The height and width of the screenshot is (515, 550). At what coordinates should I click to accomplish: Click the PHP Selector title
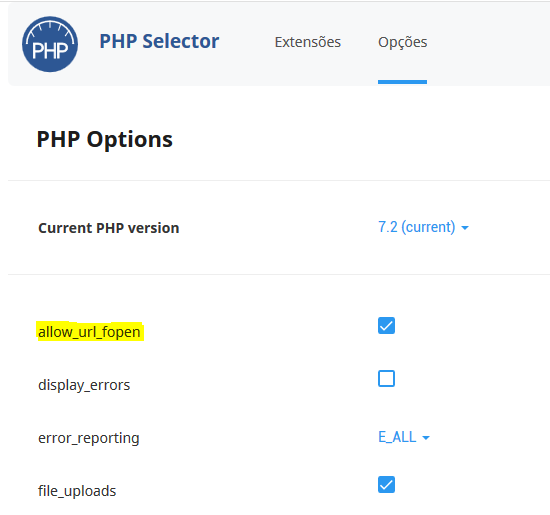[159, 41]
